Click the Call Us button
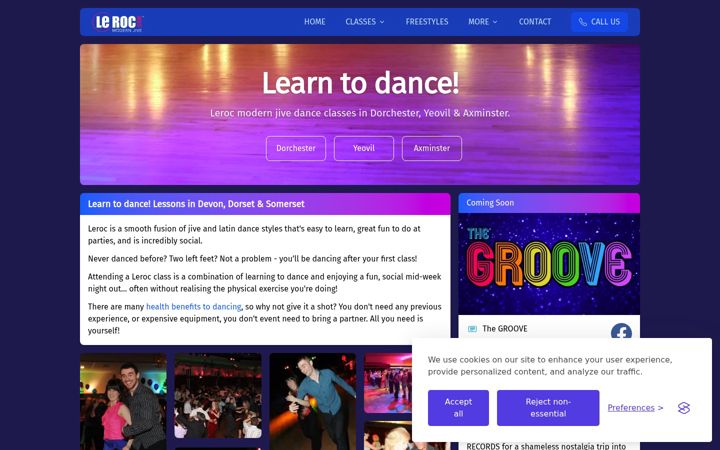The image size is (720, 450). (x=599, y=22)
